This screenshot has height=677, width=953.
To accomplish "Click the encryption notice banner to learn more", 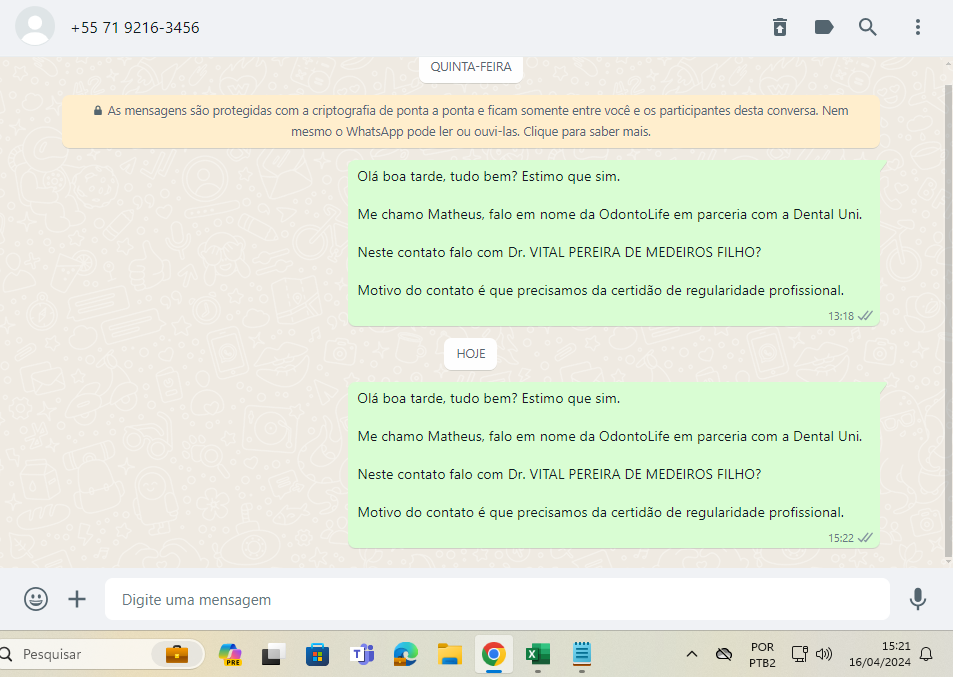I will [471, 121].
